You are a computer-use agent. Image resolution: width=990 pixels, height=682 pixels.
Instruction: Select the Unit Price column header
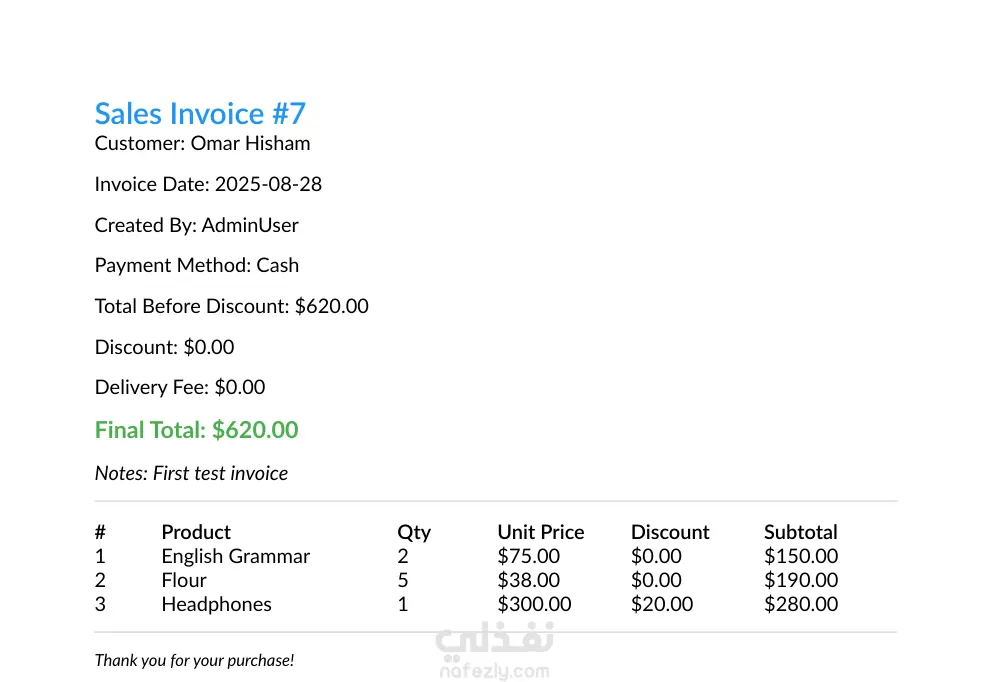click(540, 532)
